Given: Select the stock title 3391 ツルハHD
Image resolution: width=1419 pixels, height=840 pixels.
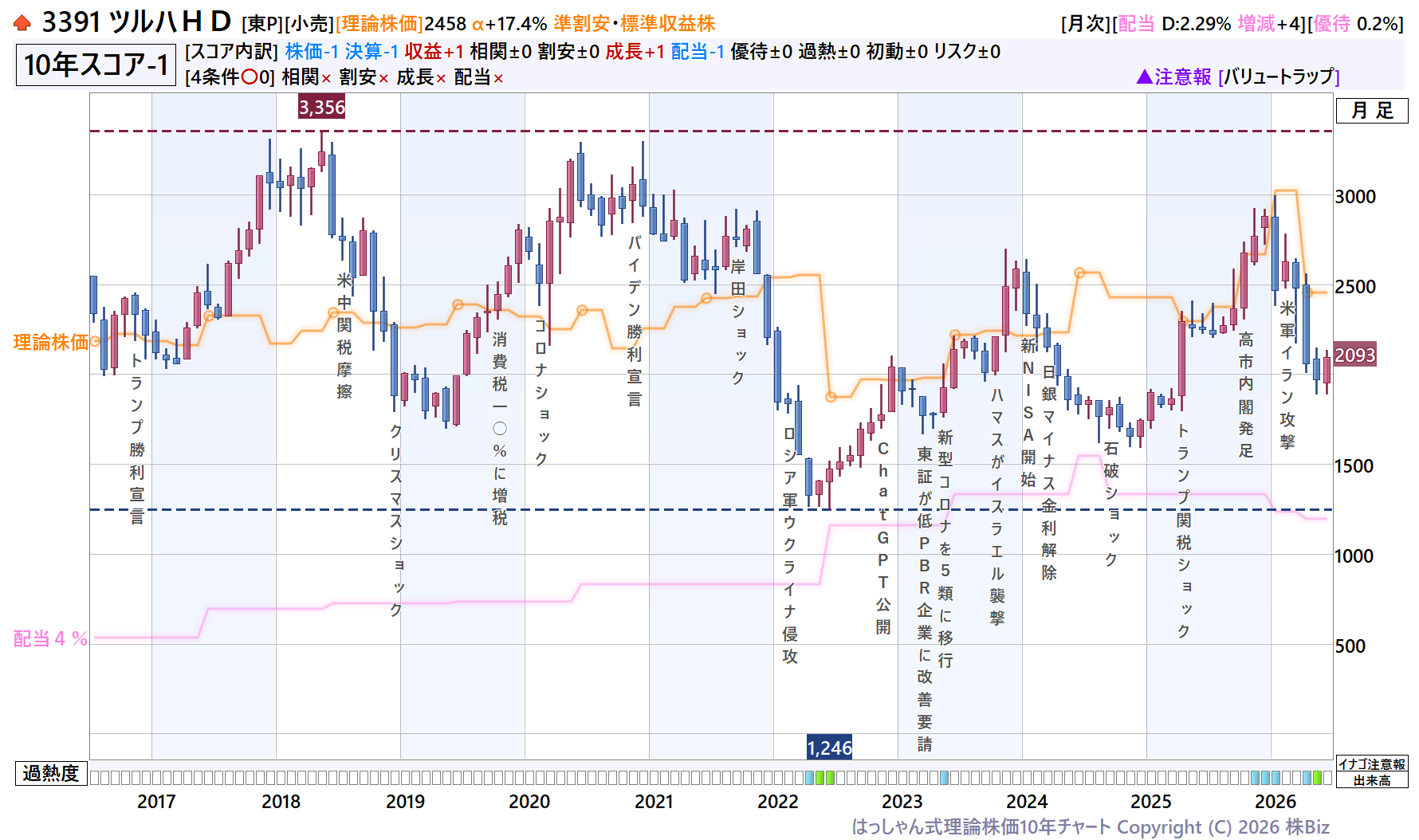Looking at the screenshot, I should coord(136,22).
